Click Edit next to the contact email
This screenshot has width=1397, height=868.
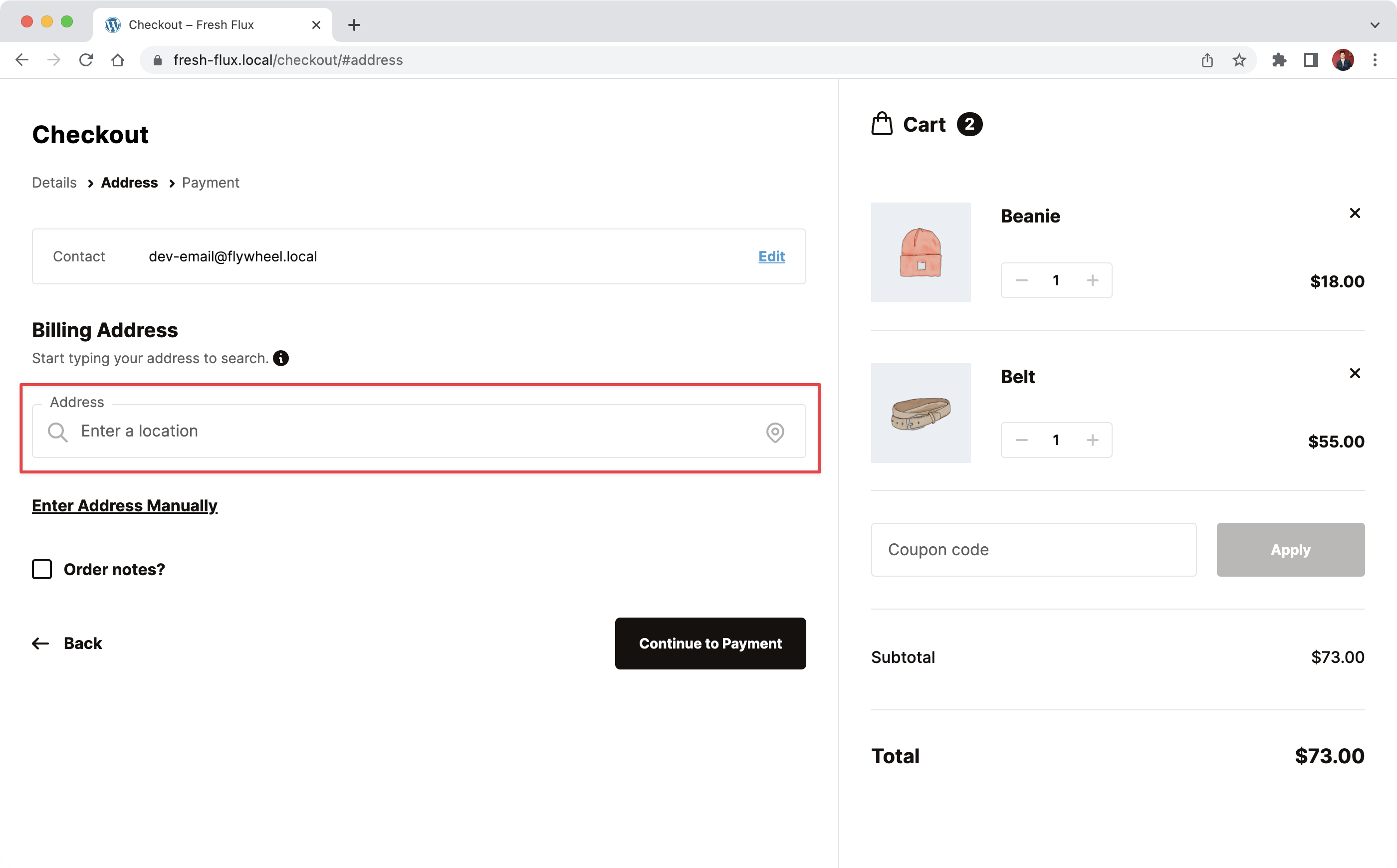coord(771,256)
